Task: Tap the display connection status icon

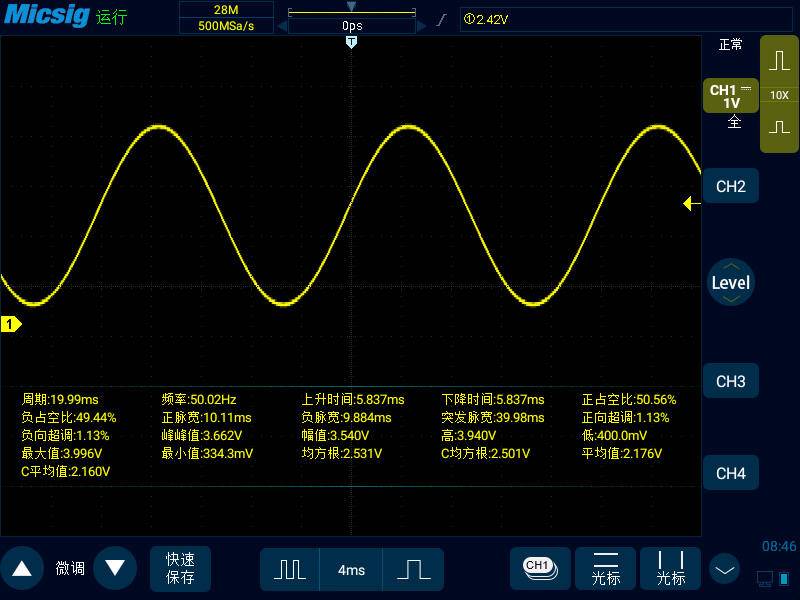Action: (x=765, y=578)
